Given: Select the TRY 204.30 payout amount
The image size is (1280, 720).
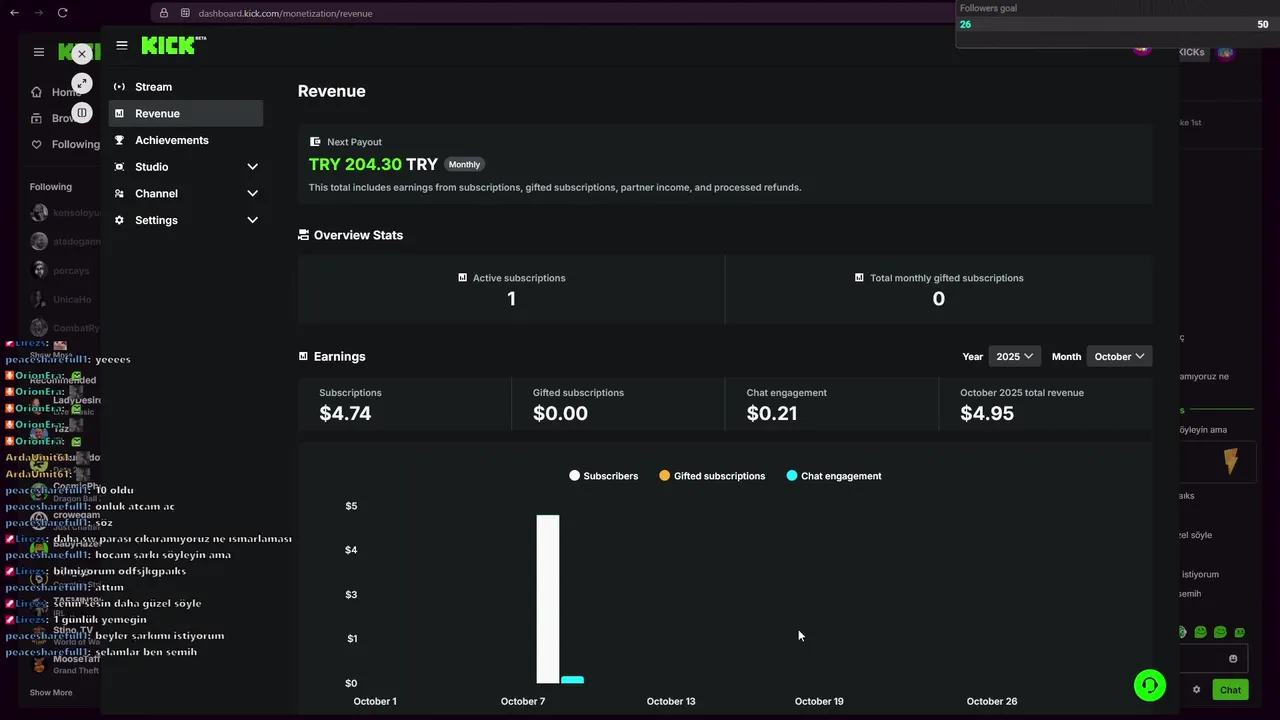Looking at the screenshot, I should pyautogui.click(x=355, y=164).
